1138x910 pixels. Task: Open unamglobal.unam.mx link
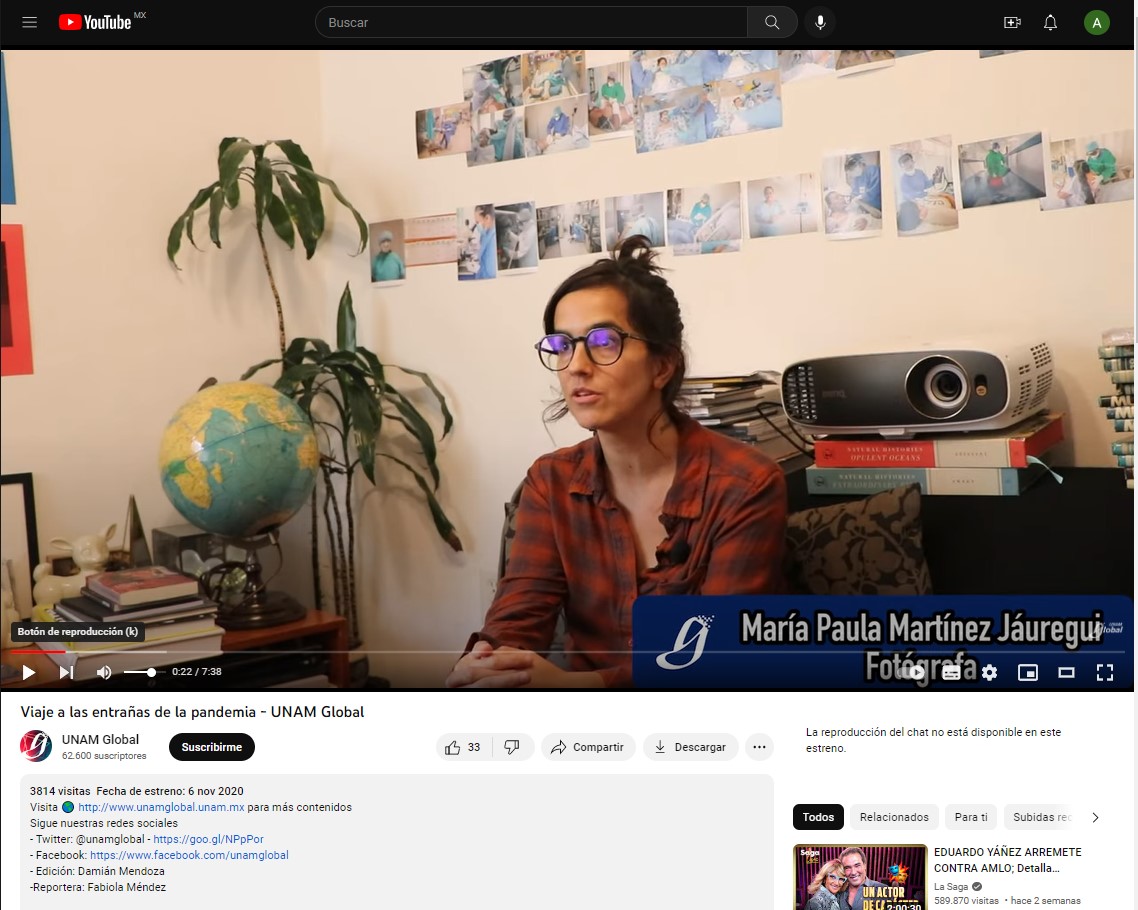161,807
